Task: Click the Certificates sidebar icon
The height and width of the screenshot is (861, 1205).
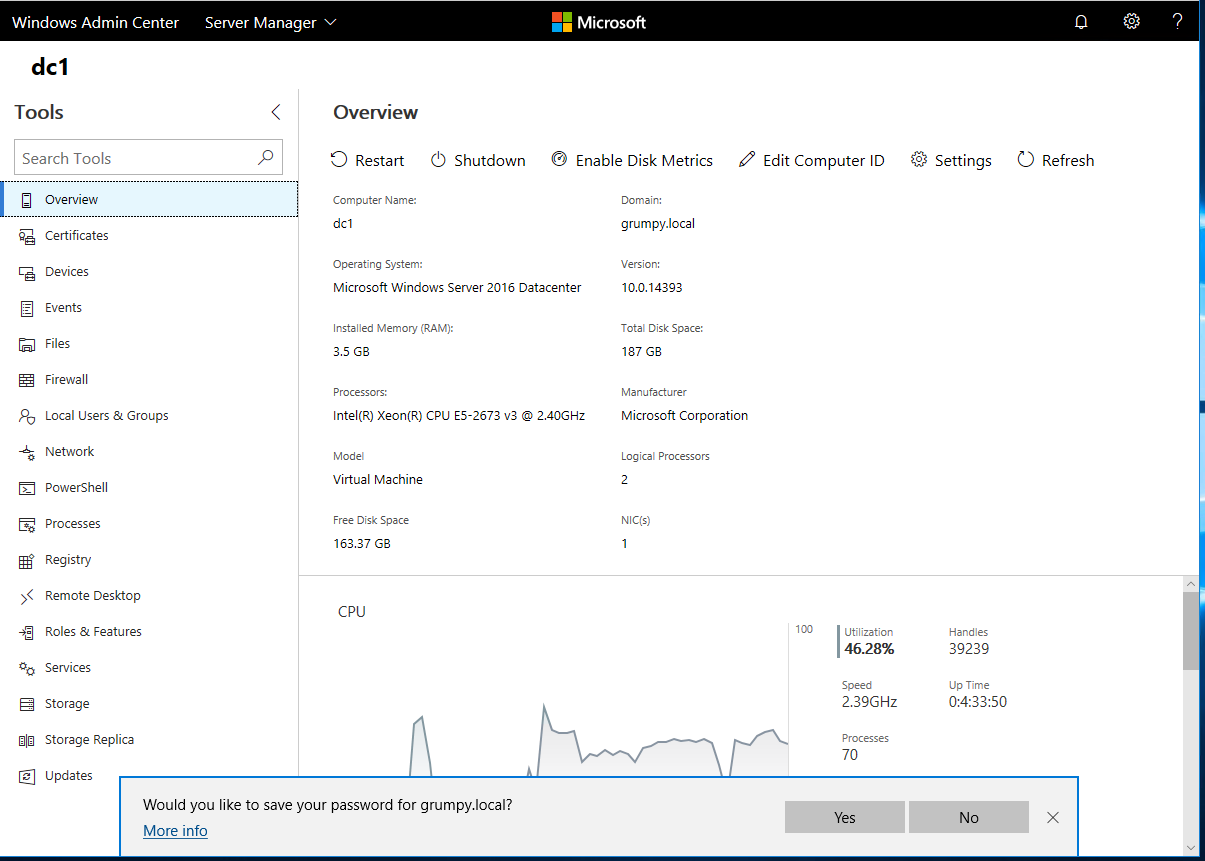Action: pos(27,236)
